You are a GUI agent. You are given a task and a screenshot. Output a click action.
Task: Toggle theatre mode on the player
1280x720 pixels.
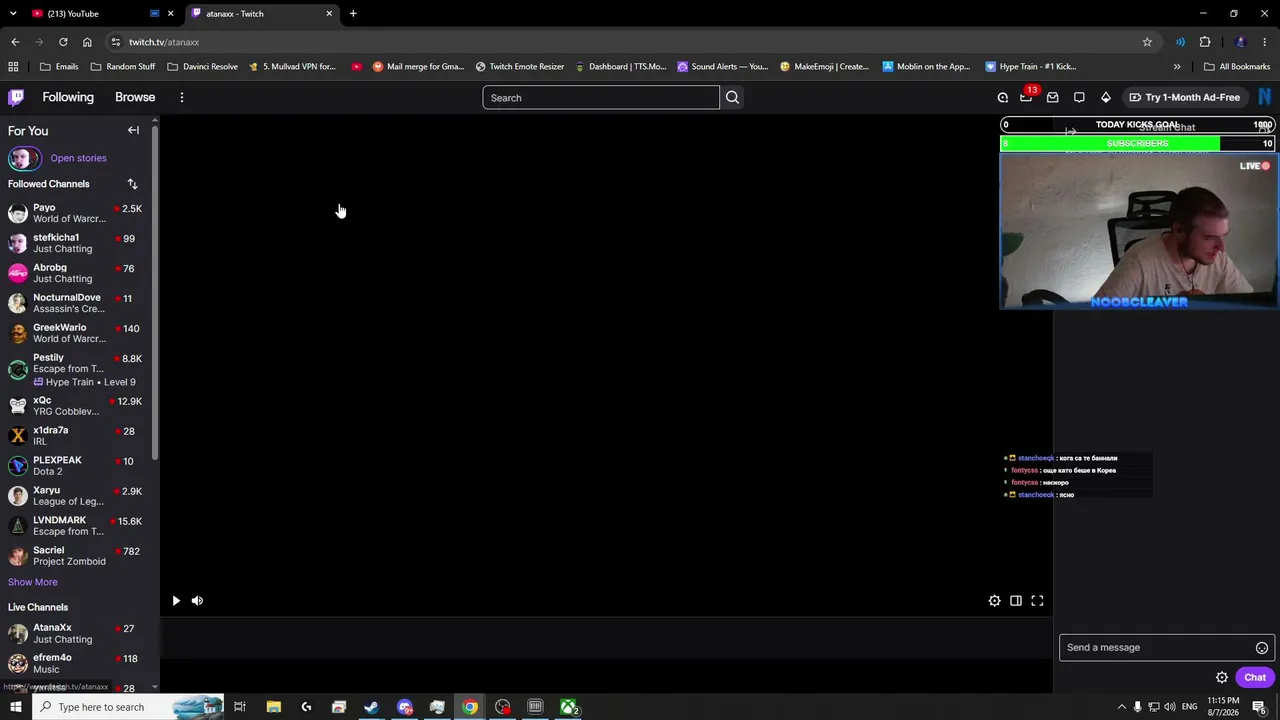click(1015, 601)
